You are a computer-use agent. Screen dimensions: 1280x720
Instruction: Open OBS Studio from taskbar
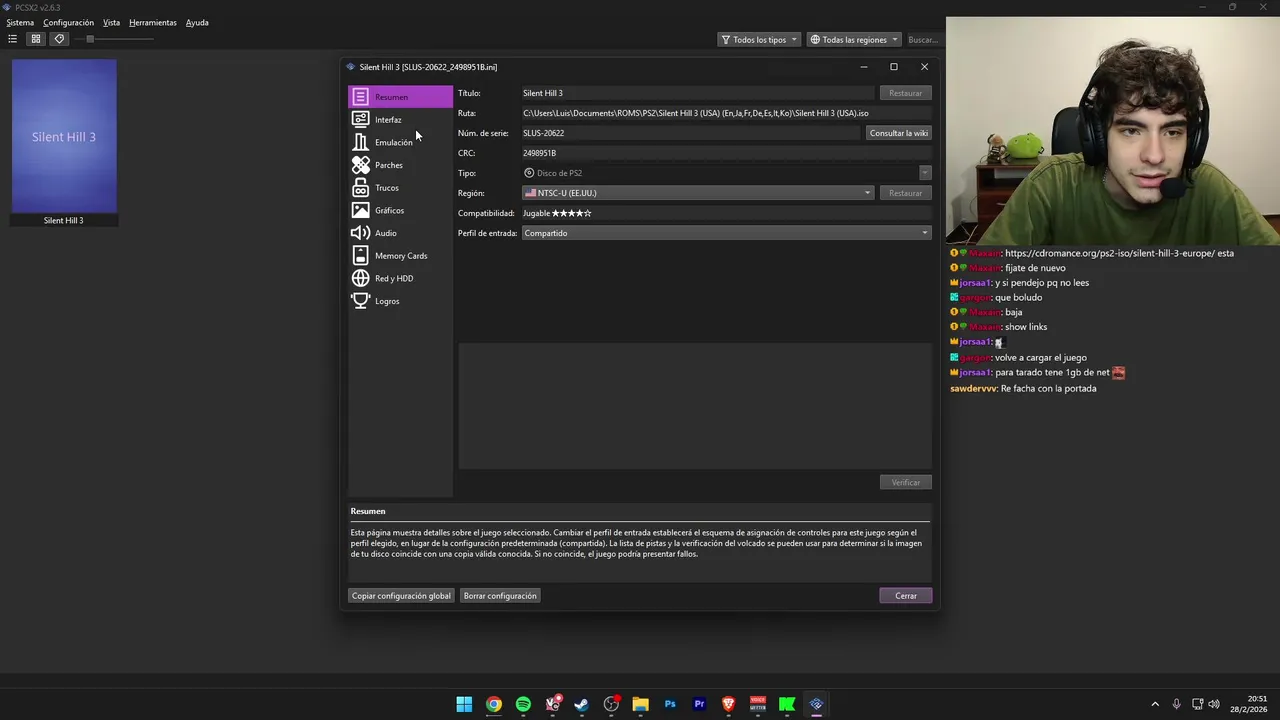coord(611,704)
